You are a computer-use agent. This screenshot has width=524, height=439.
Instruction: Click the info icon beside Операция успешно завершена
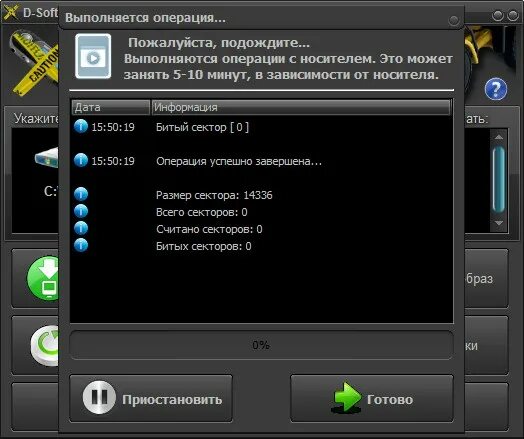click(81, 160)
